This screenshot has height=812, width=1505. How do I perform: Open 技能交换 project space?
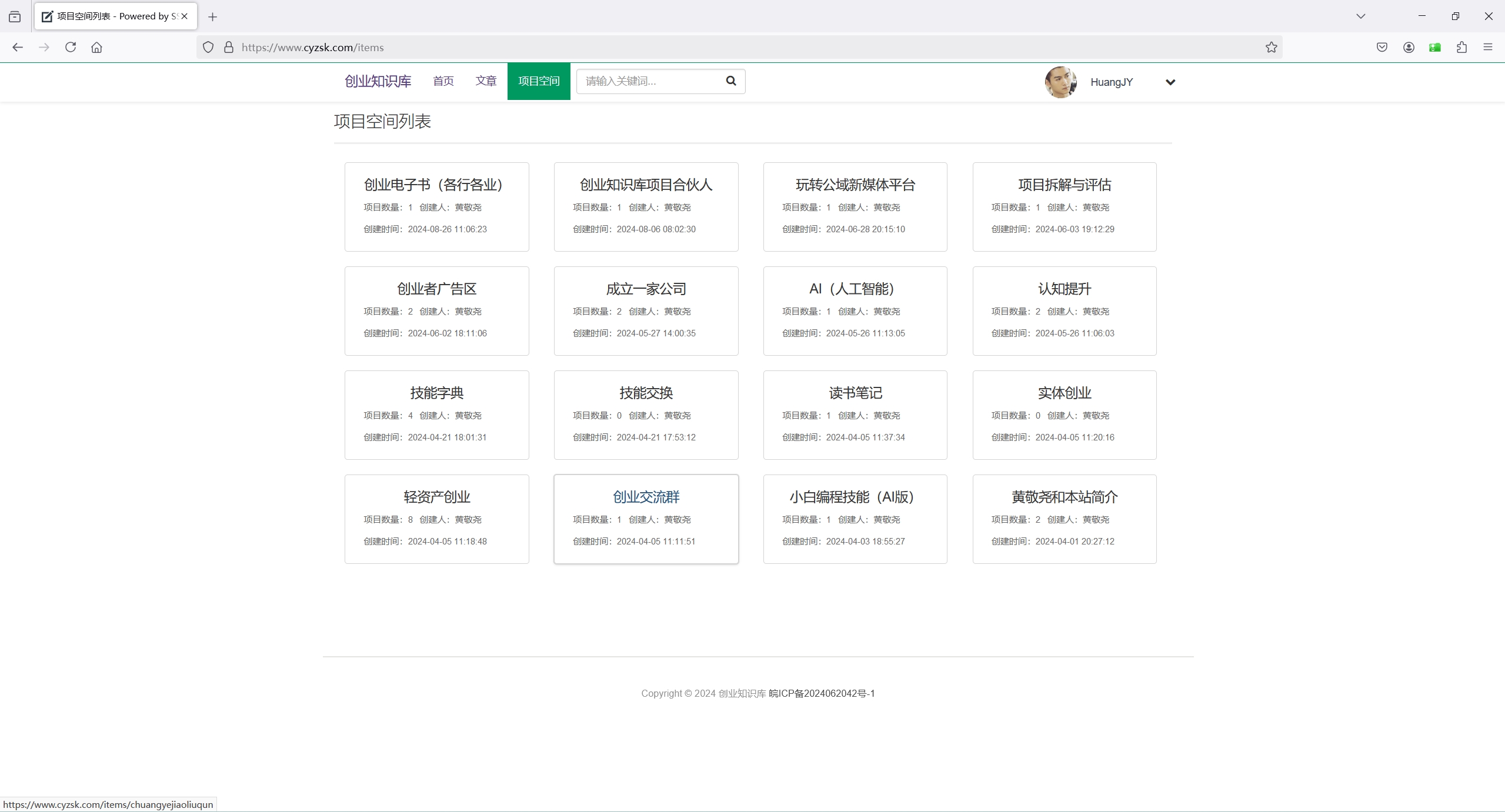click(646, 393)
